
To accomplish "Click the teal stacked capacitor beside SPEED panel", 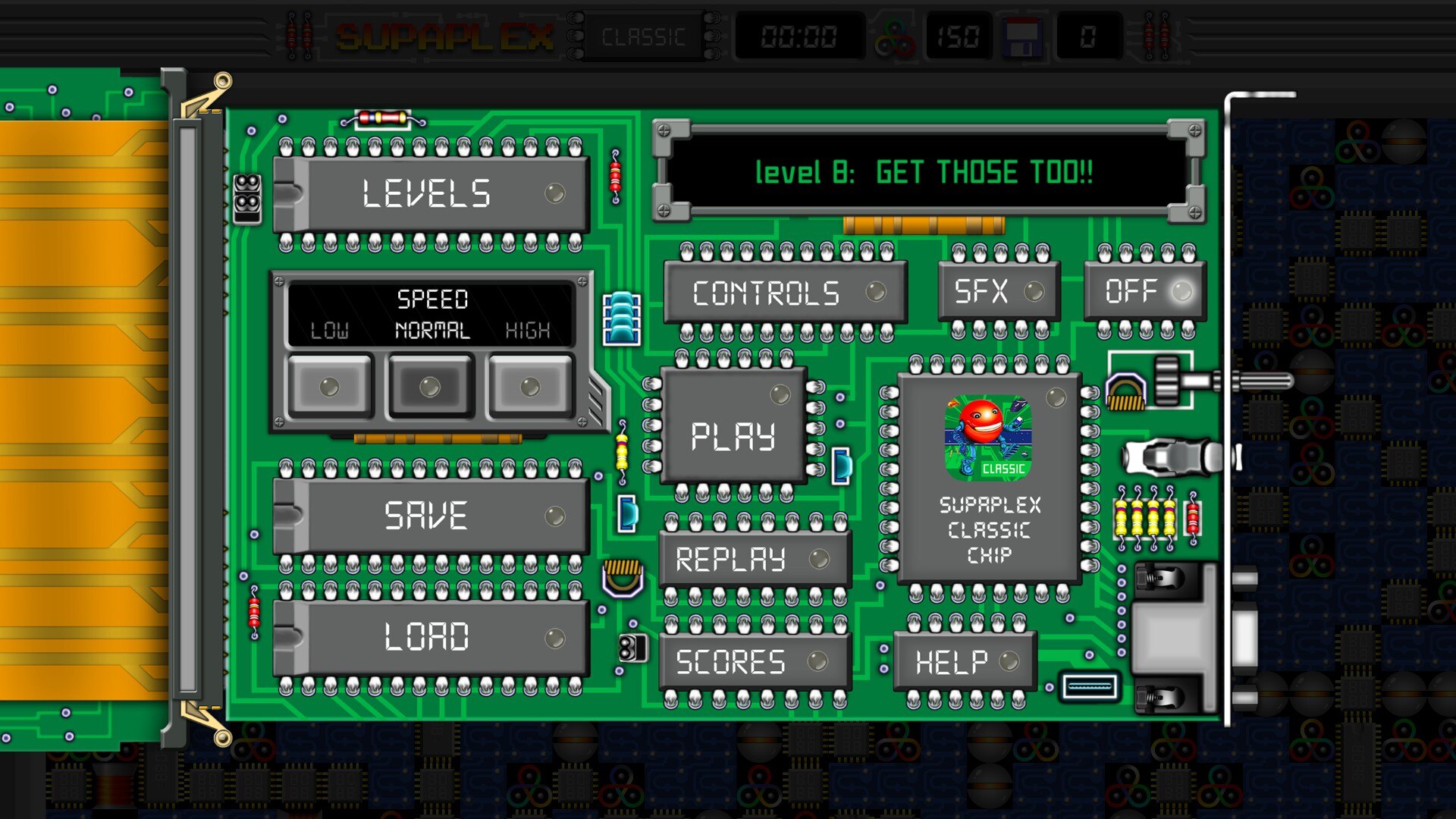I will 621,318.
